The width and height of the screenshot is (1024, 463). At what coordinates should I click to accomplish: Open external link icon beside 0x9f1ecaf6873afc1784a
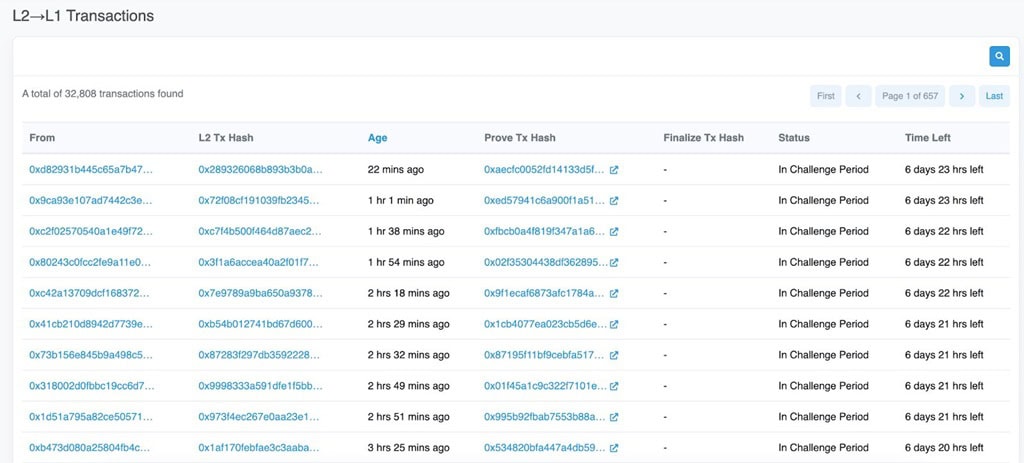coord(614,294)
